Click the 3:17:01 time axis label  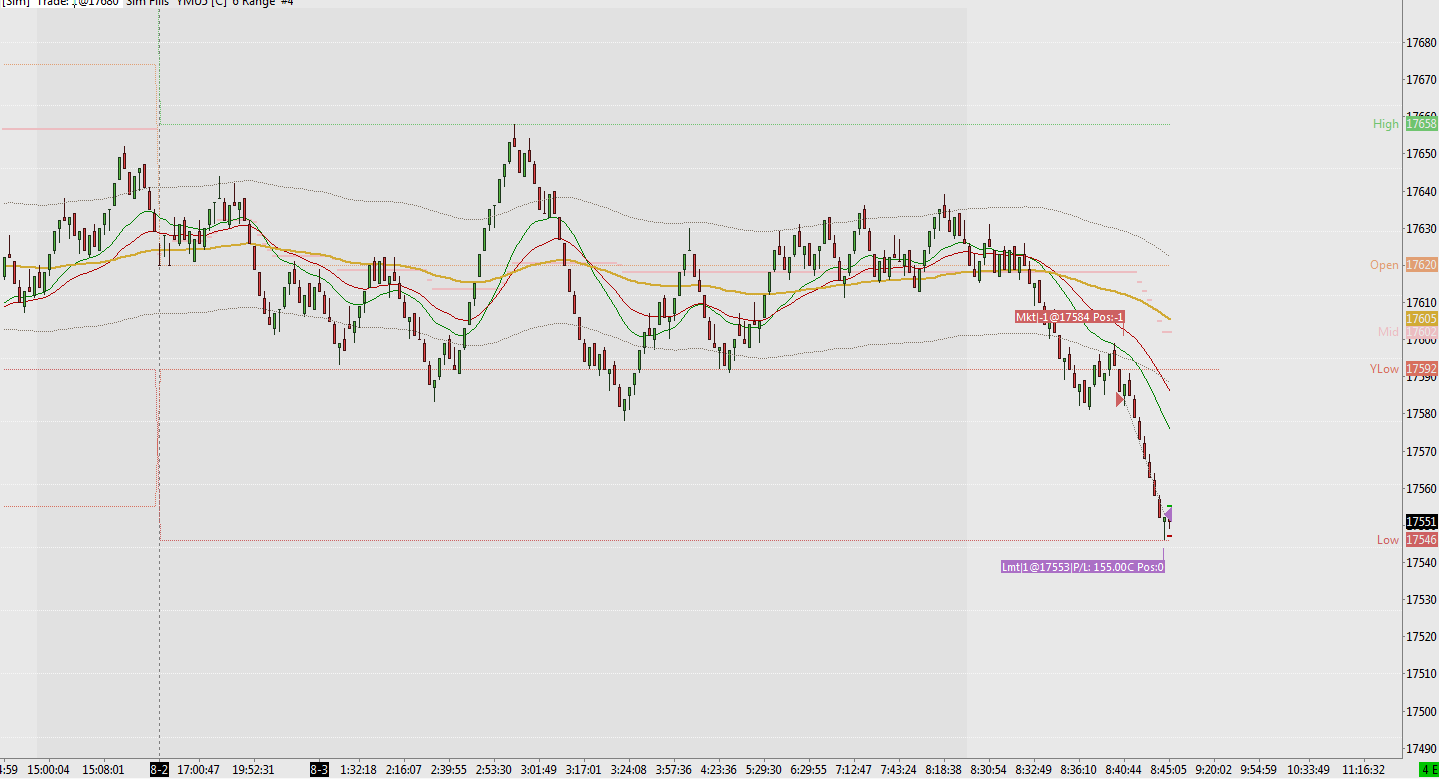coord(583,770)
